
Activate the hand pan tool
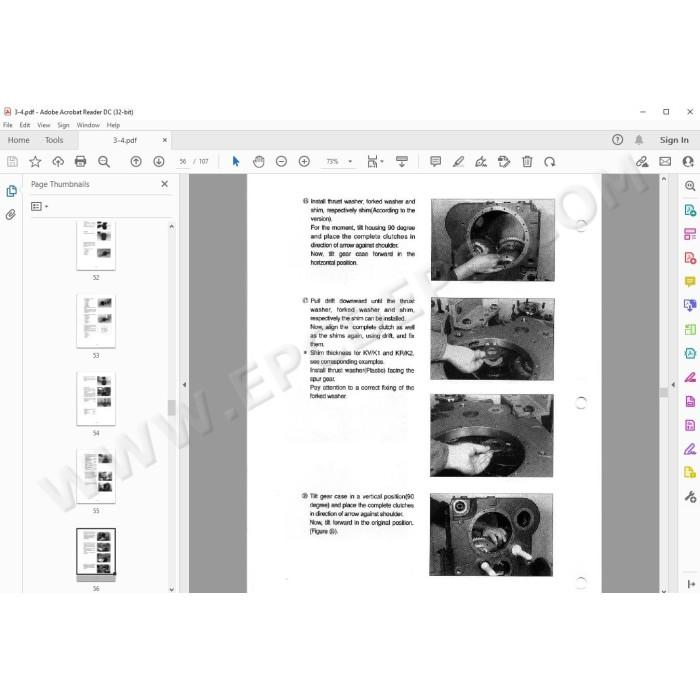point(258,162)
